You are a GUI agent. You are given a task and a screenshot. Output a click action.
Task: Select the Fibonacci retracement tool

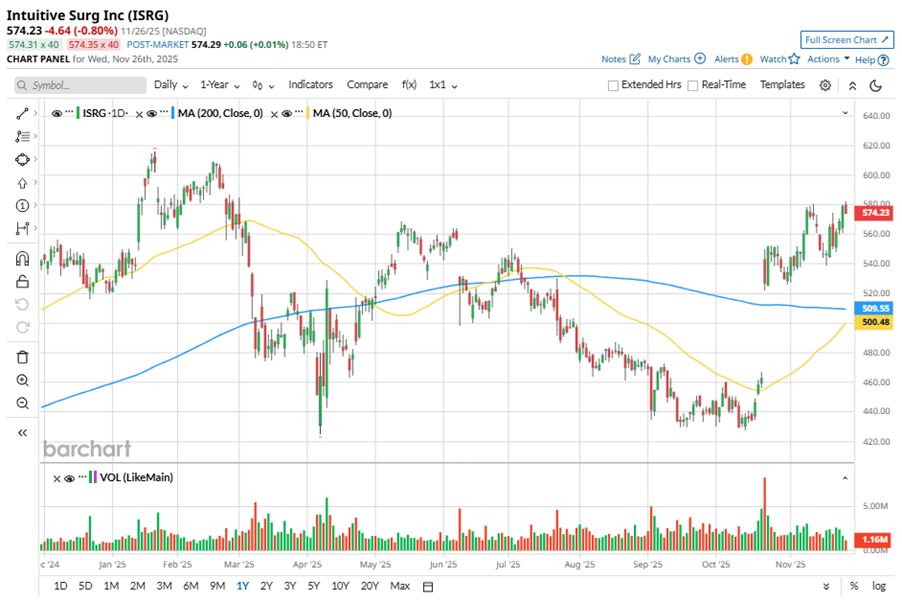pyautogui.click(x=22, y=136)
